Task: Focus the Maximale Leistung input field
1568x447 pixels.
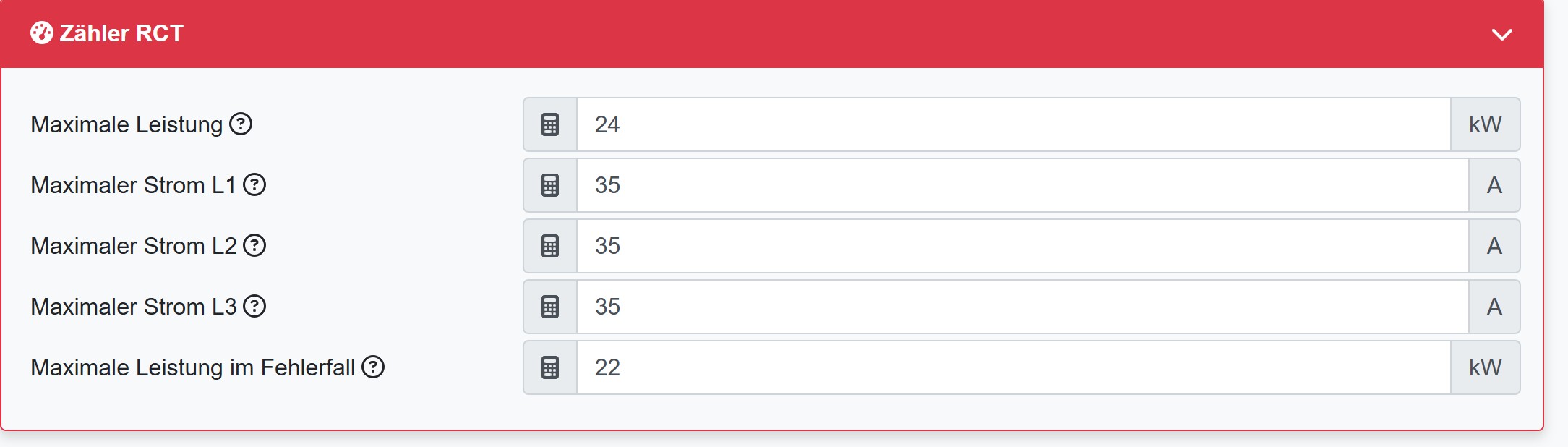Action: 1012,124
